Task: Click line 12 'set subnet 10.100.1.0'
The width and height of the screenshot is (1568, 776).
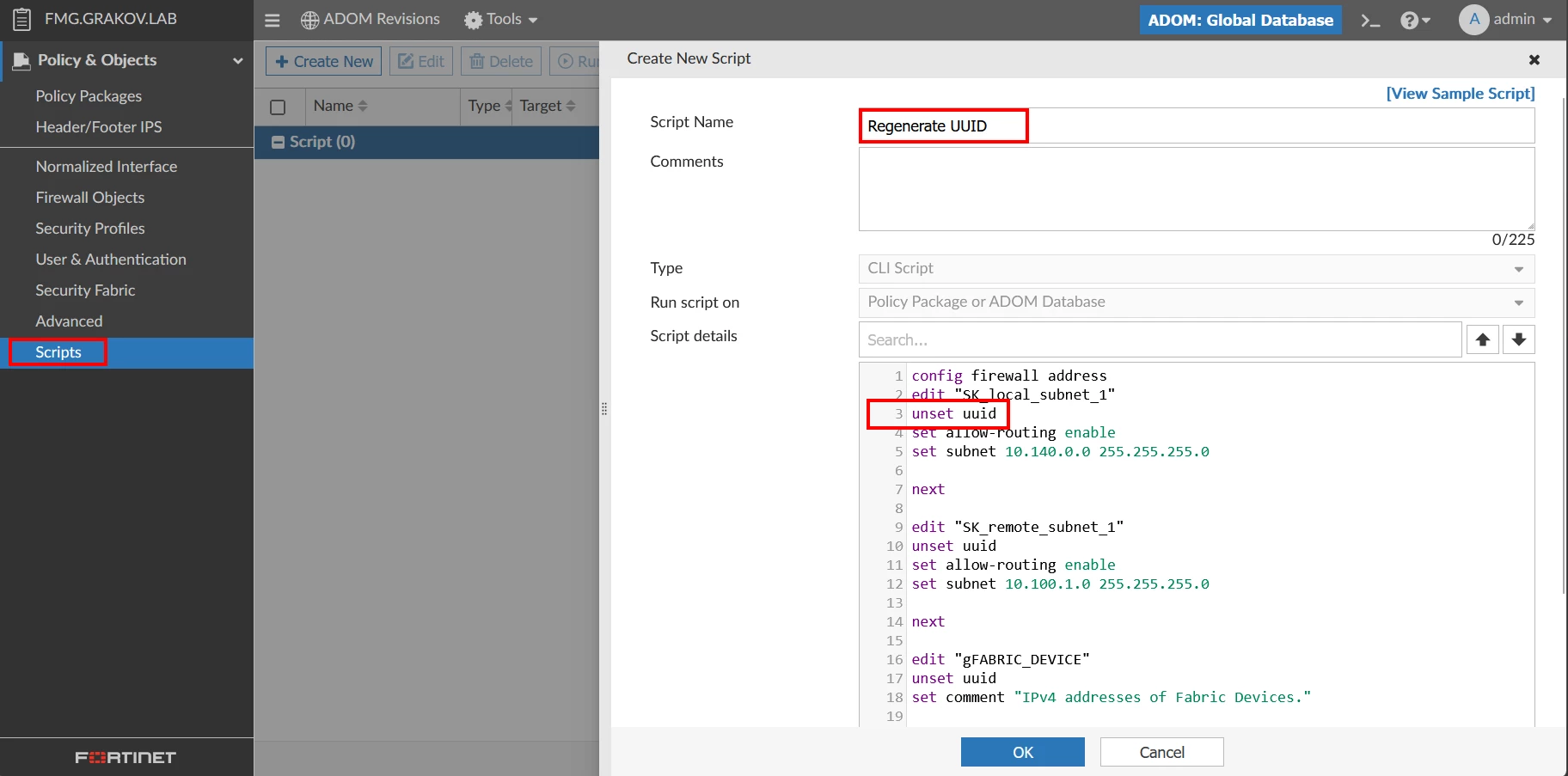Action: (x=1061, y=584)
